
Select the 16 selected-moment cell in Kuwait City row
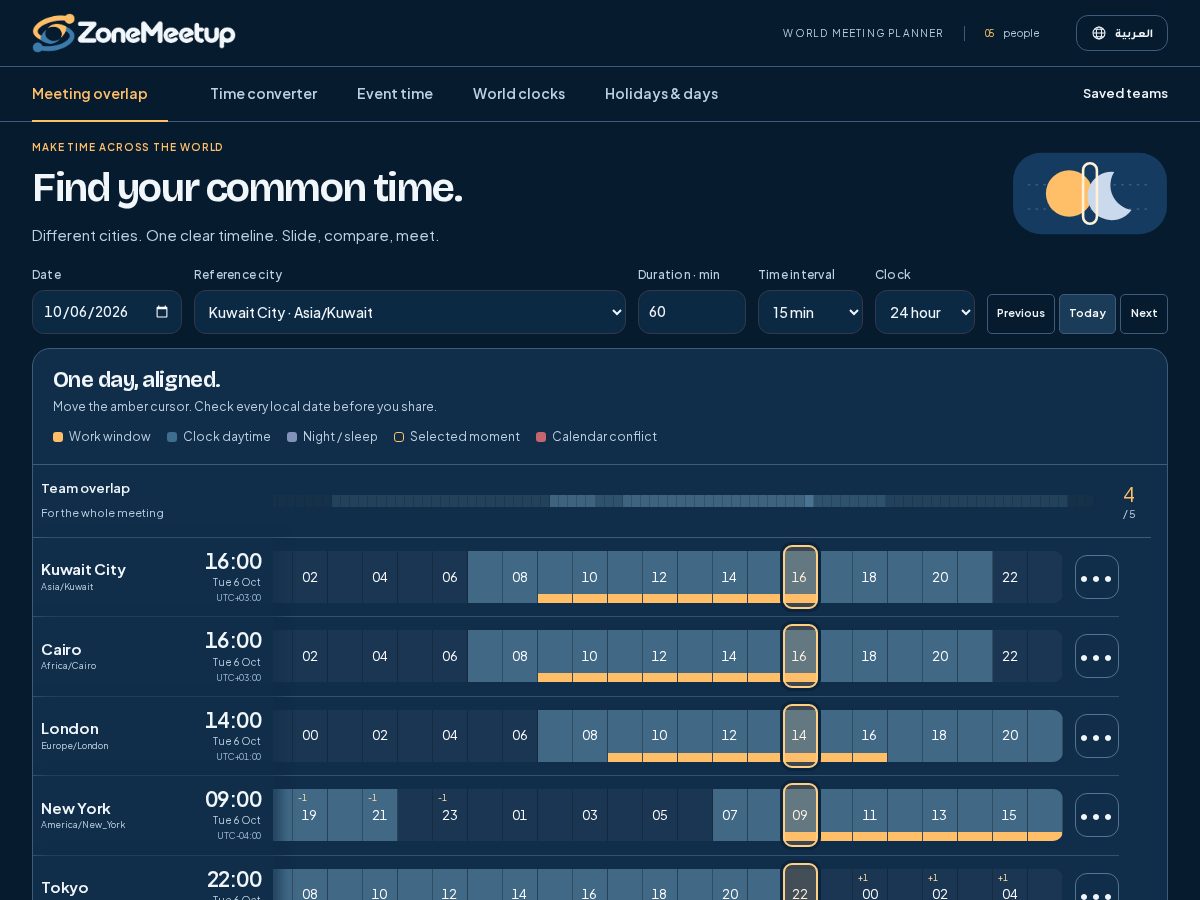800,577
